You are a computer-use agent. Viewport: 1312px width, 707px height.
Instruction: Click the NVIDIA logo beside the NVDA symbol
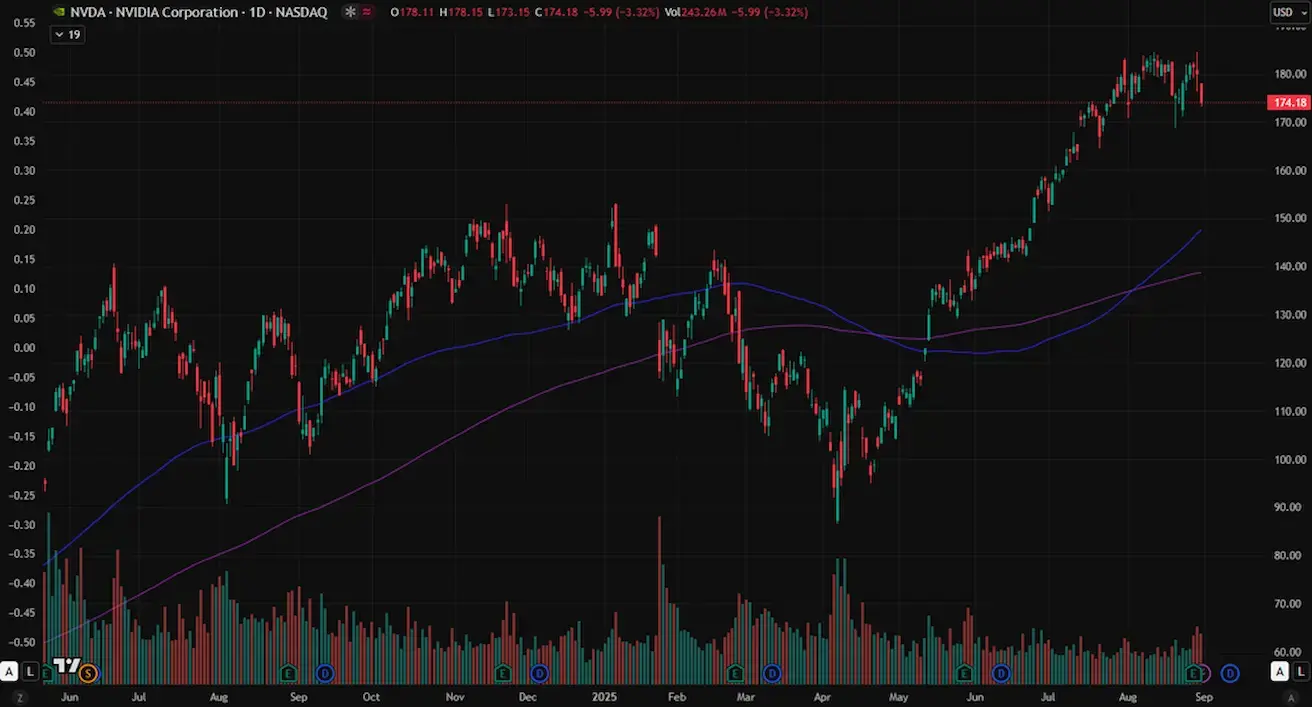click(58, 12)
